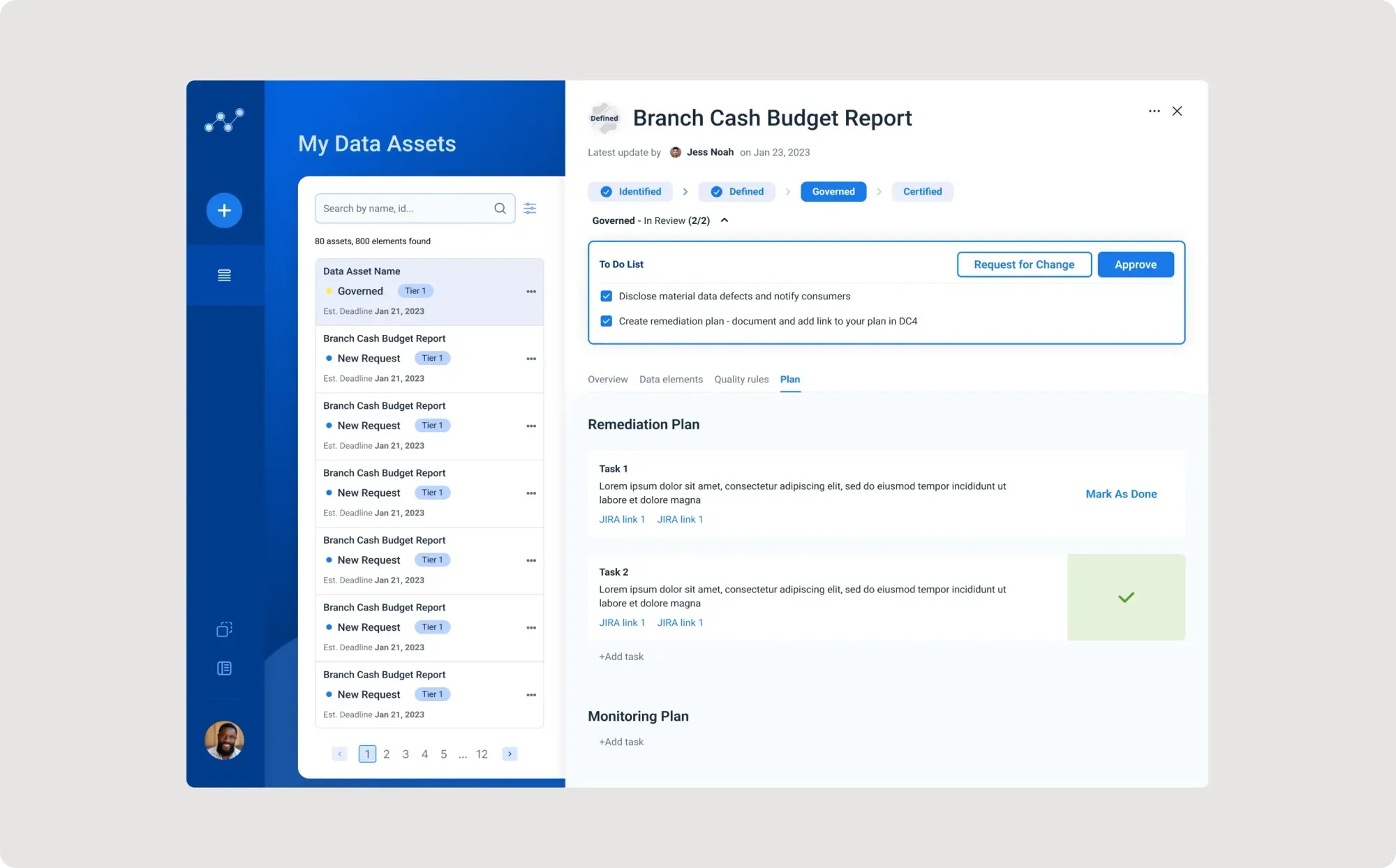Click the filter sliders icon beside search

[x=530, y=209]
